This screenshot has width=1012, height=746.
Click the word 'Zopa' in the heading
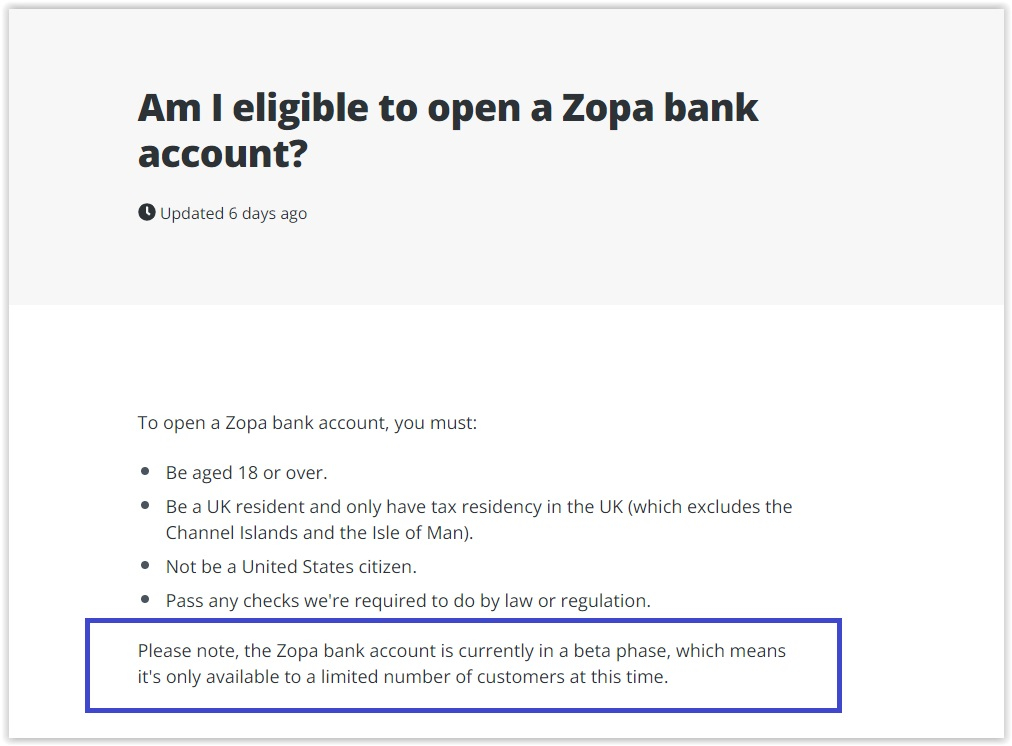tap(607, 108)
